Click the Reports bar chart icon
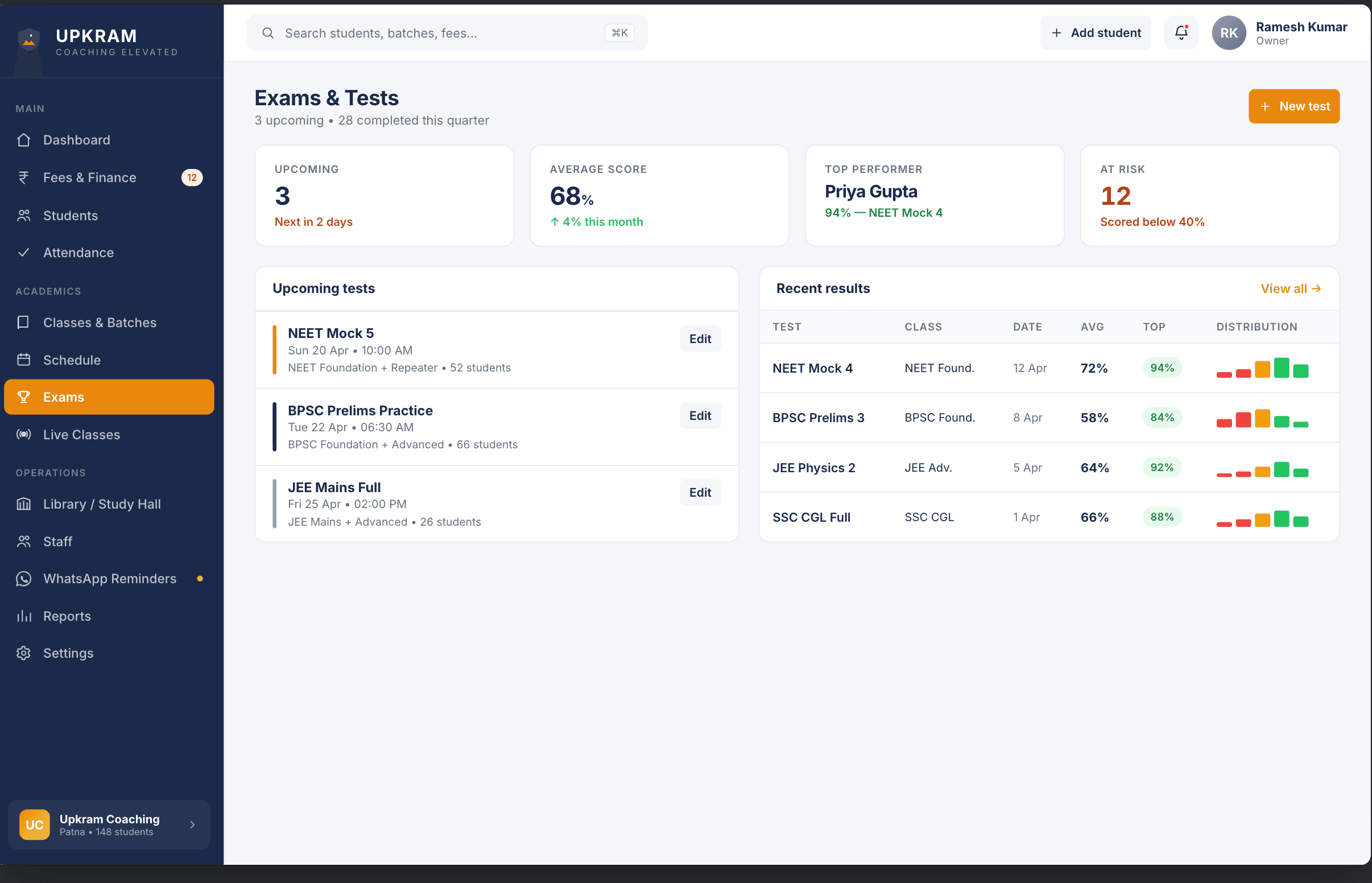This screenshot has height=883, width=1372. tap(23, 616)
